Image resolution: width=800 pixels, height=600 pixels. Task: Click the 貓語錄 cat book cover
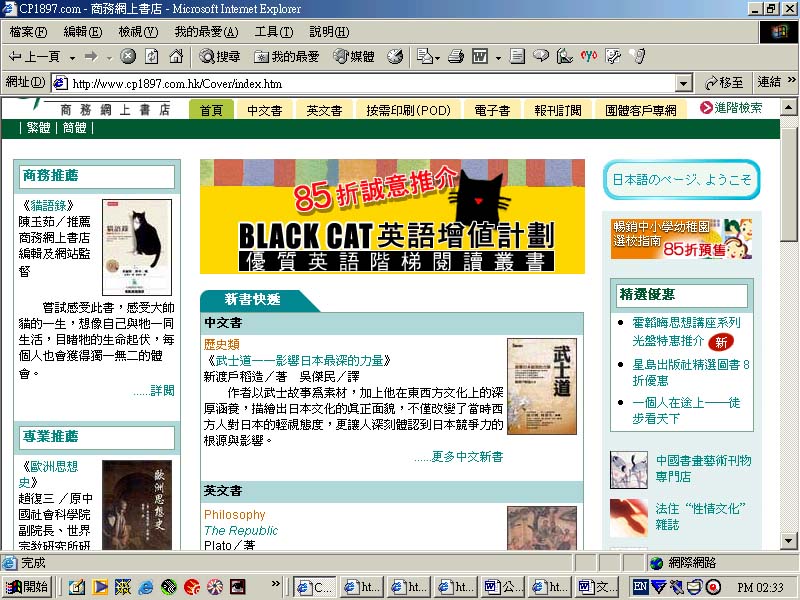[x=137, y=247]
